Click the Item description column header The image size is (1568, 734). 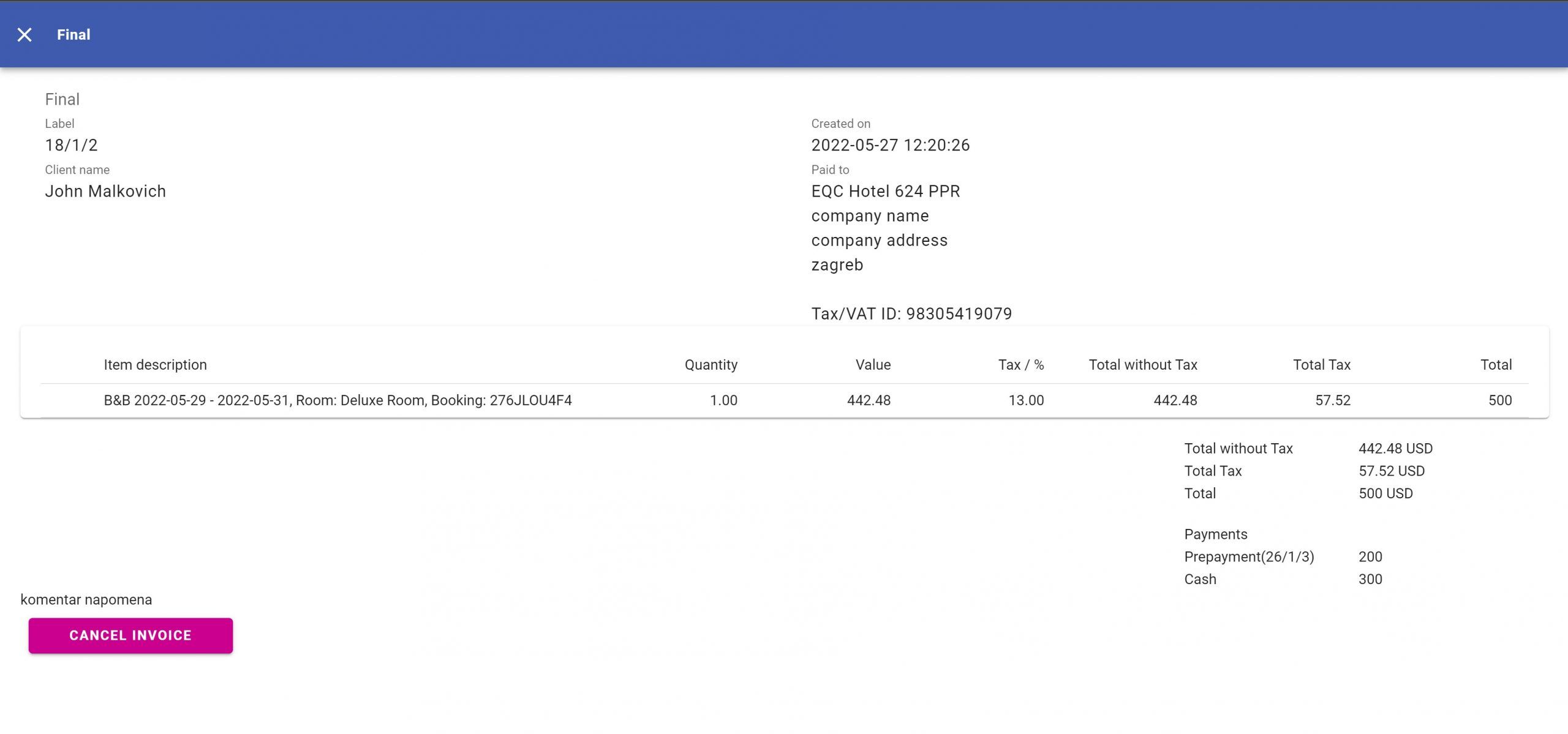click(155, 364)
